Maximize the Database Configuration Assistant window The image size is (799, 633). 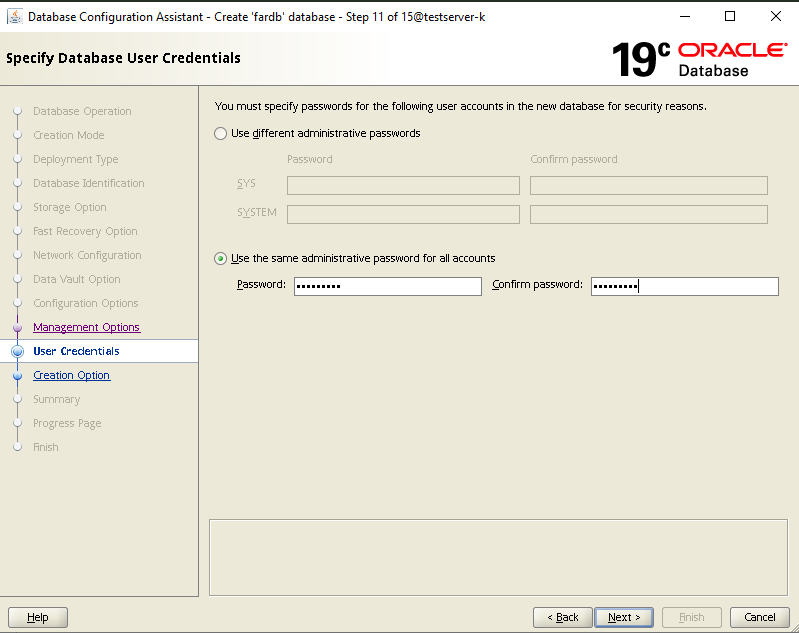pos(730,16)
